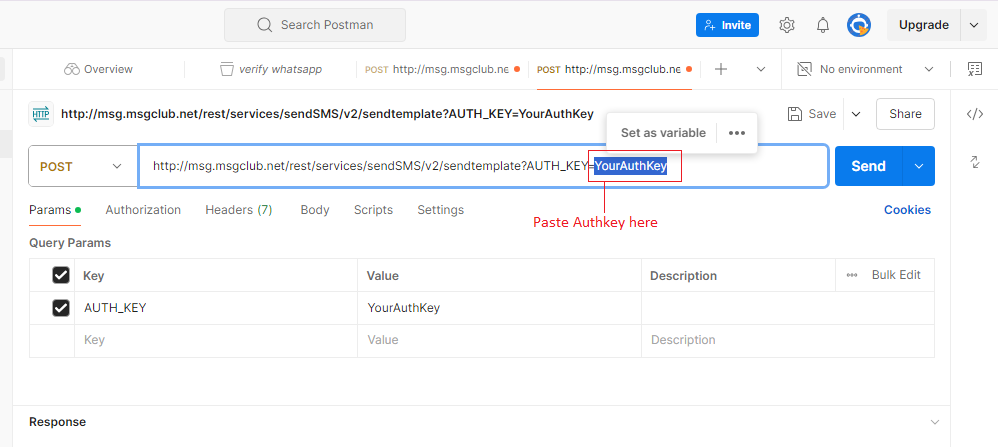Expand the Response panel chevron
998x447 pixels.
[934, 422]
